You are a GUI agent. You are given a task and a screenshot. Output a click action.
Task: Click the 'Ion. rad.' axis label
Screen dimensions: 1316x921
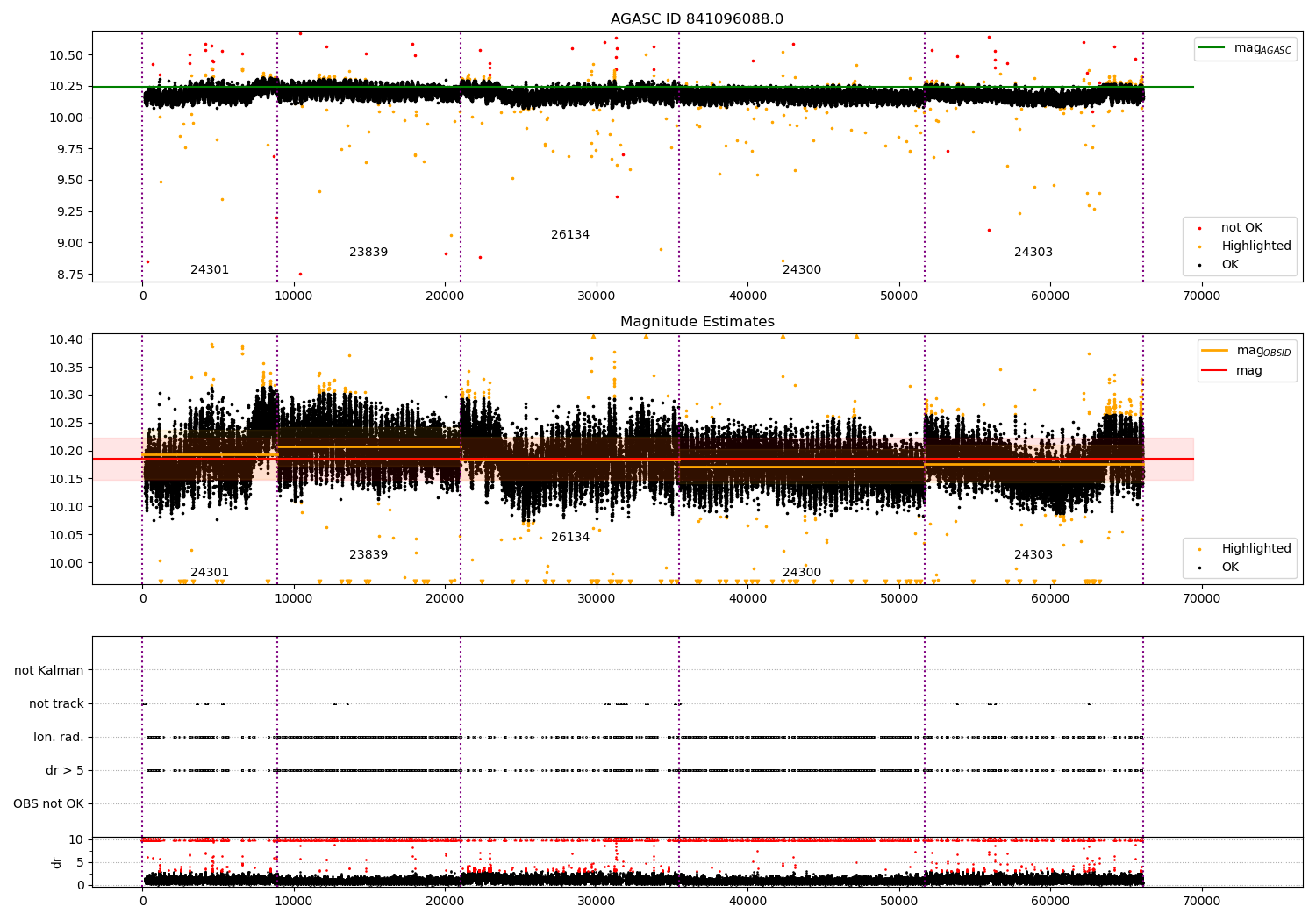pos(59,738)
